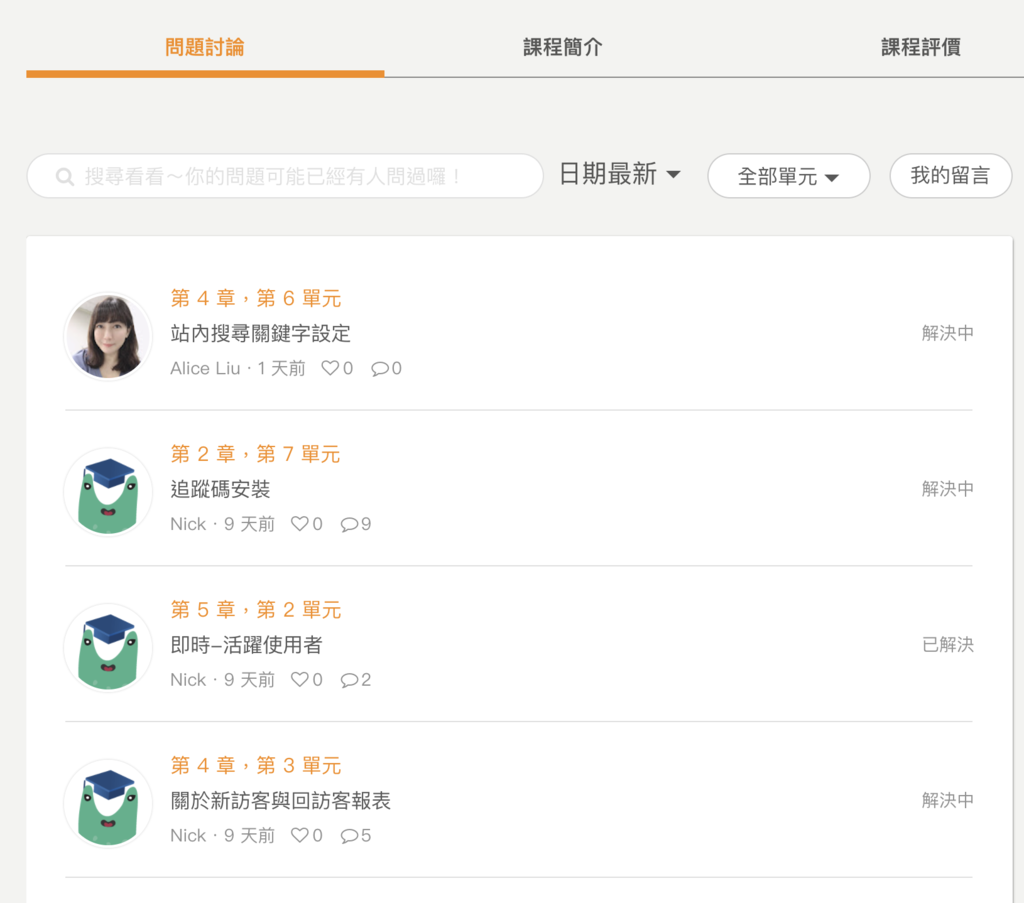1024x903 pixels.
Task: Open comments on the 即時–活躍使用者 post
Action: point(349,680)
